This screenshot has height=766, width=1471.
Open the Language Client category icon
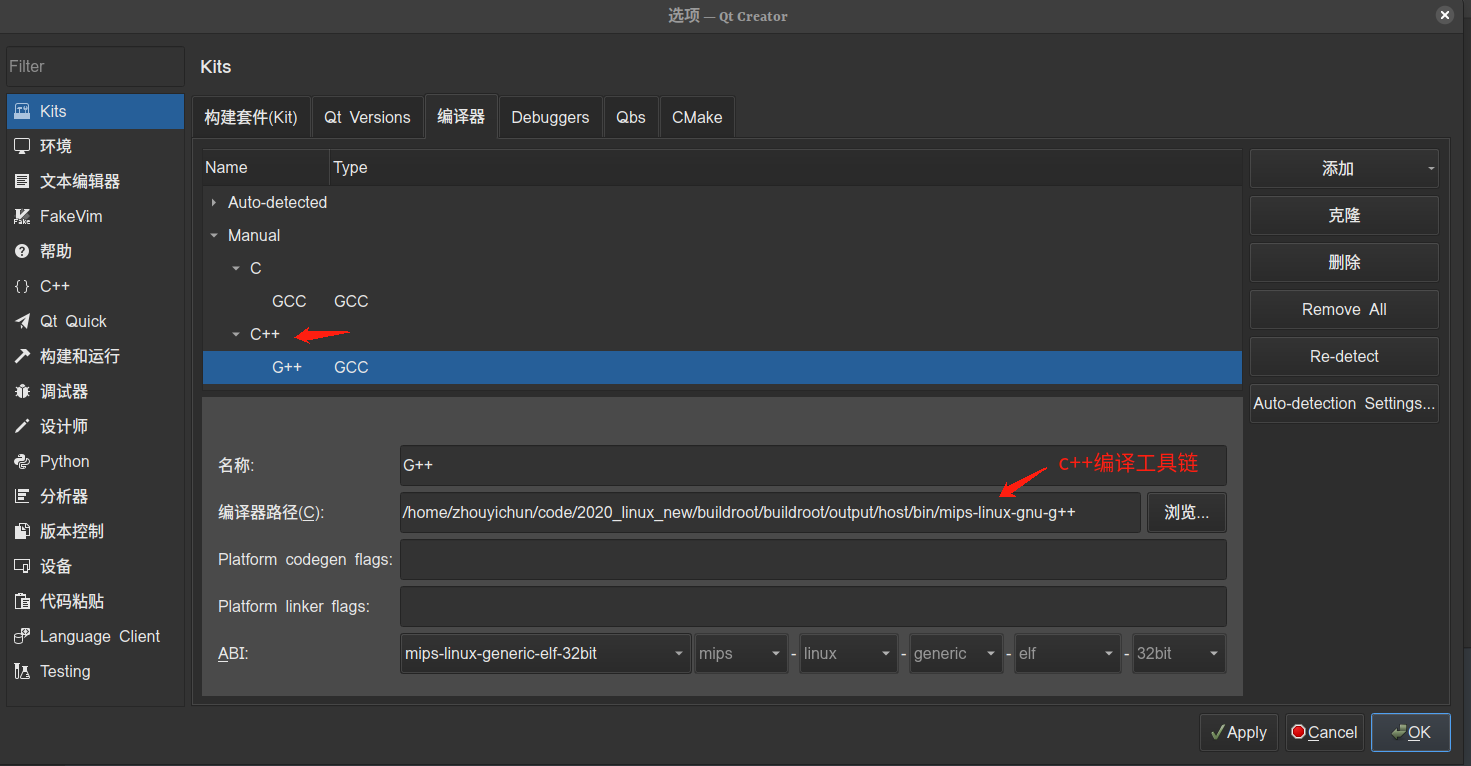[x=22, y=636]
